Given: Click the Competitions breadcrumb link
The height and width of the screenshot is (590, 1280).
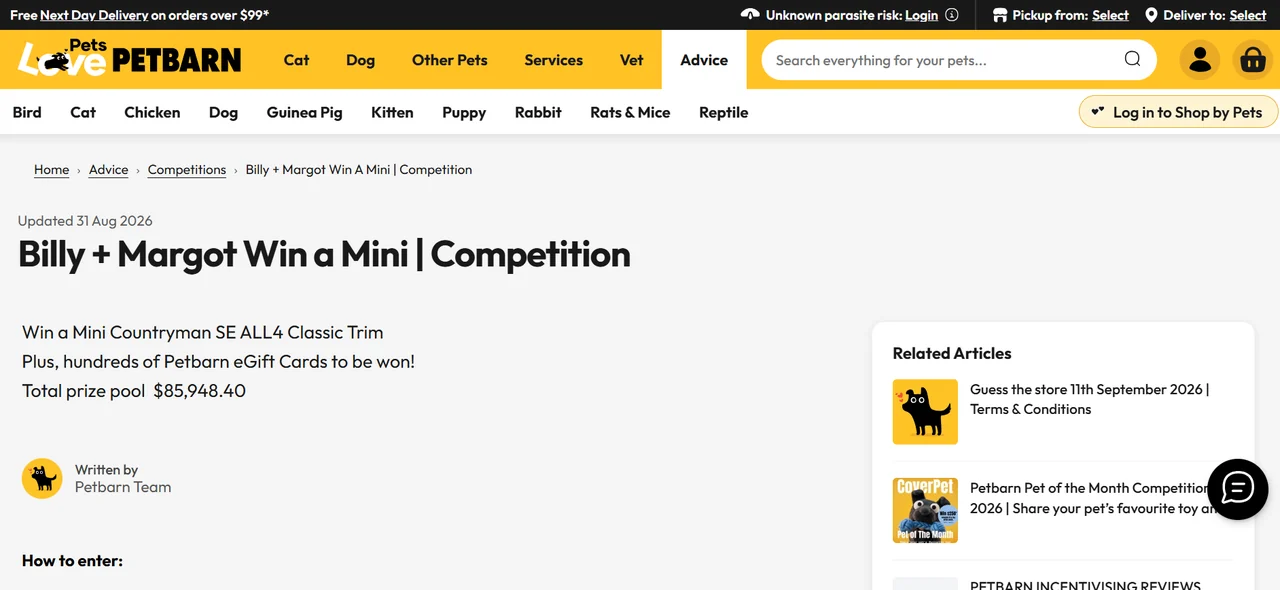Looking at the screenshot, I should pos(187,170).
